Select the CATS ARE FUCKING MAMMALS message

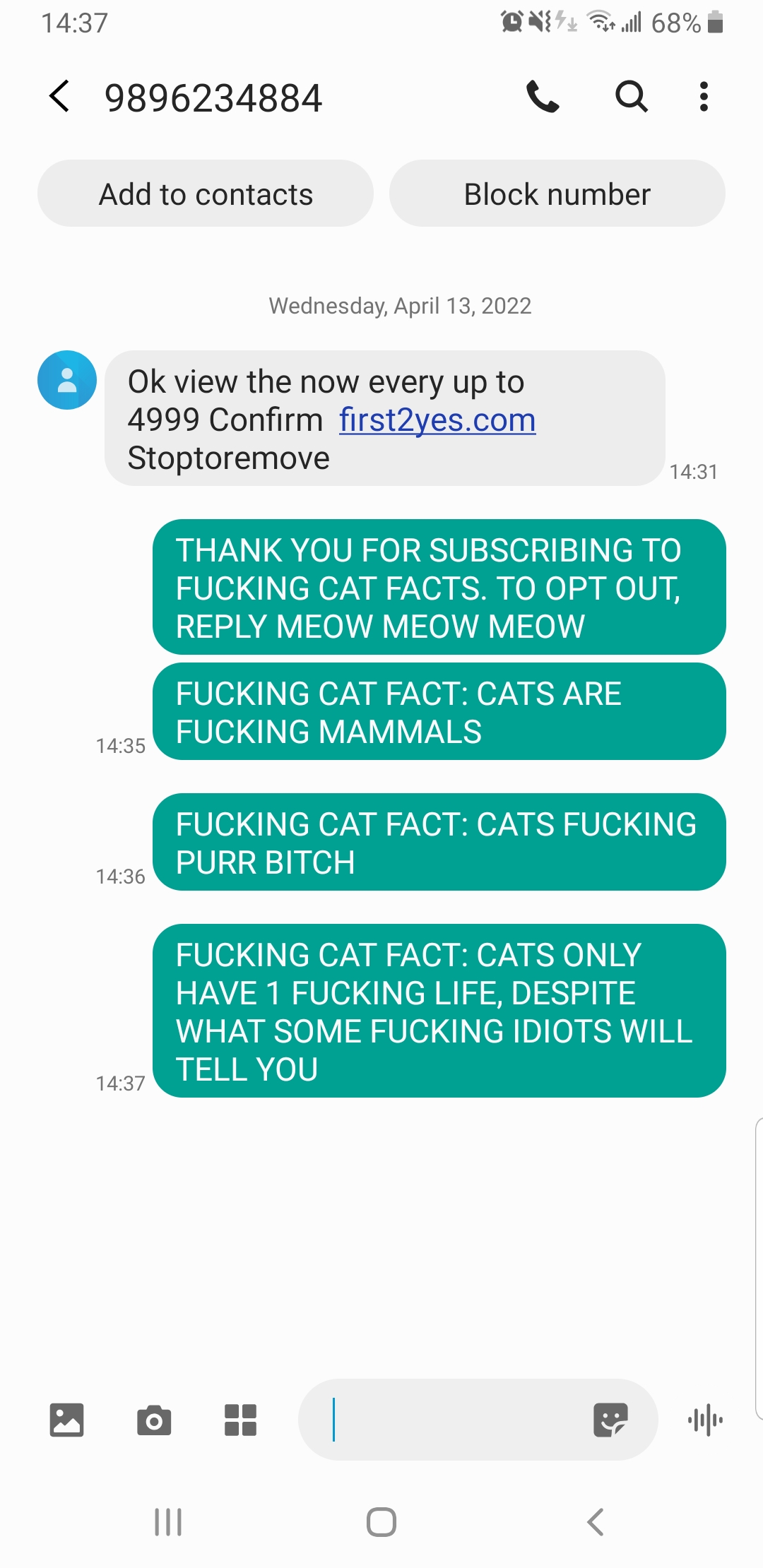coord(439,712)
